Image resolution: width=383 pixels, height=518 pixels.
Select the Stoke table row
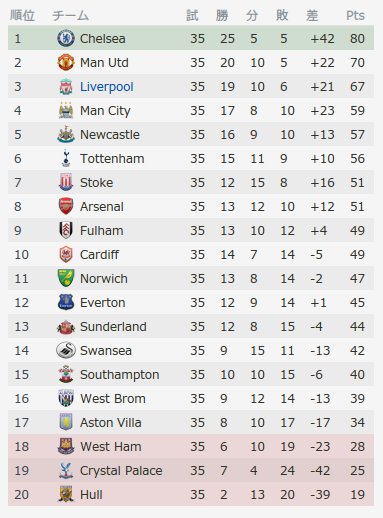coord(191,182)
